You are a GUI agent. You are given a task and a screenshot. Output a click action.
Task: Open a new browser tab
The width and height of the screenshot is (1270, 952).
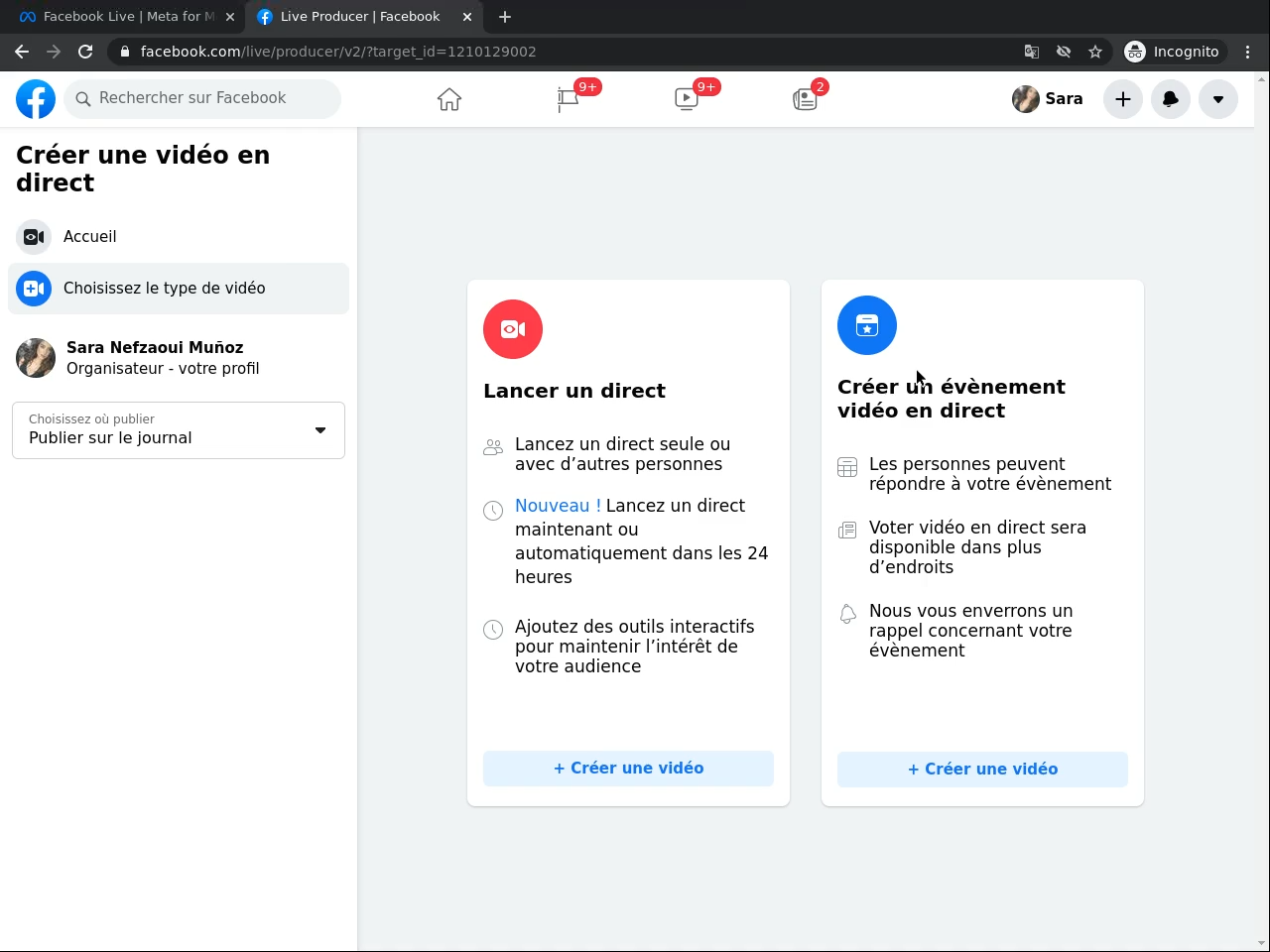tap(505, 17)
